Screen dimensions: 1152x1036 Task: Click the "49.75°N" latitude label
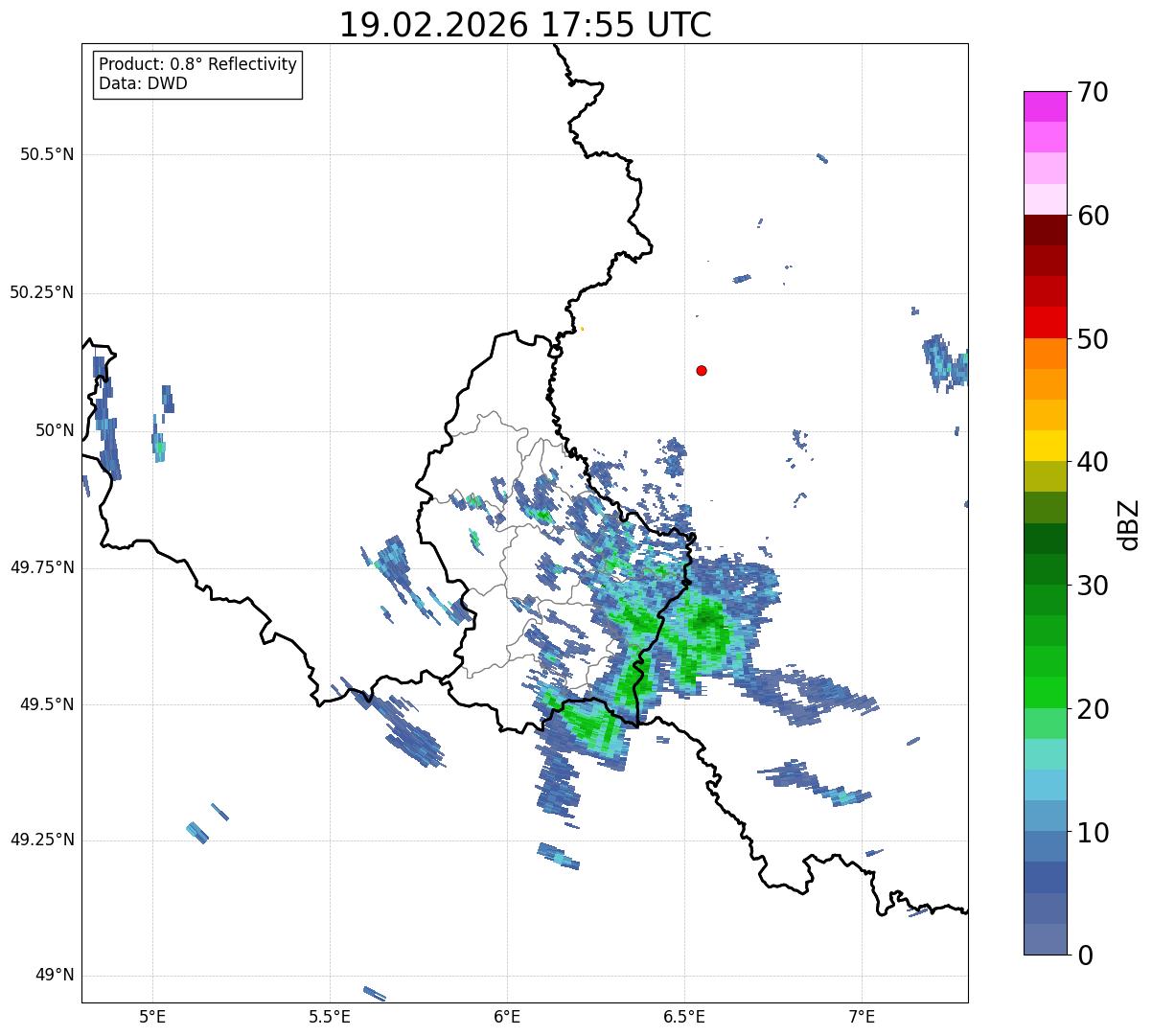coord(42,567)
